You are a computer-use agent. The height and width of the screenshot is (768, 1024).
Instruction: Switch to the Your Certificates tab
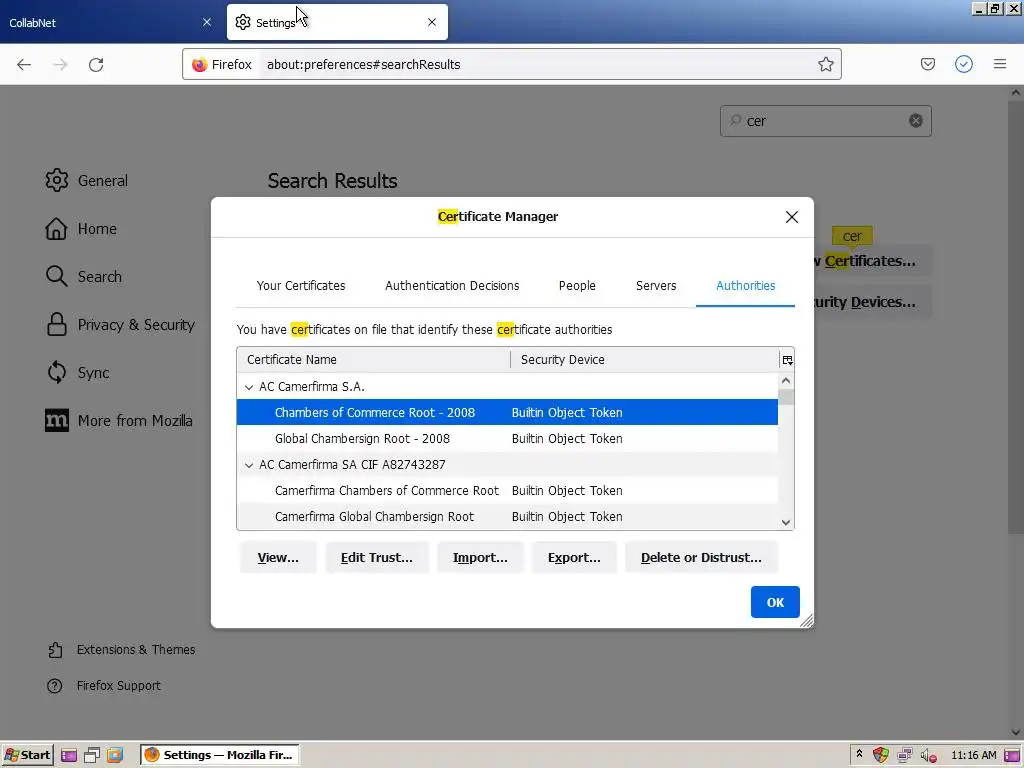coord(300,285)
